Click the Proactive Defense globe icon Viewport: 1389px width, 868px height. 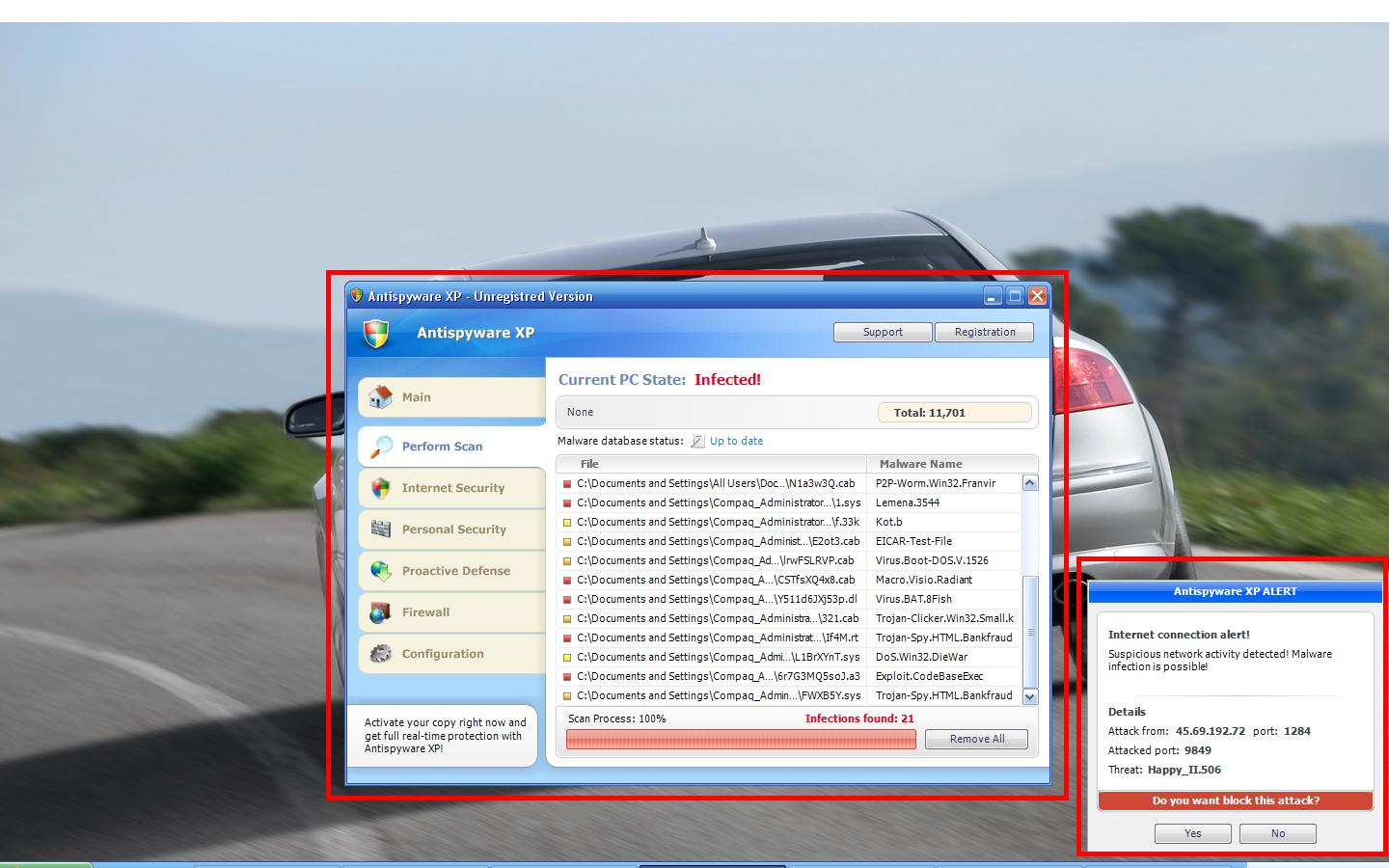pos(381,571)
